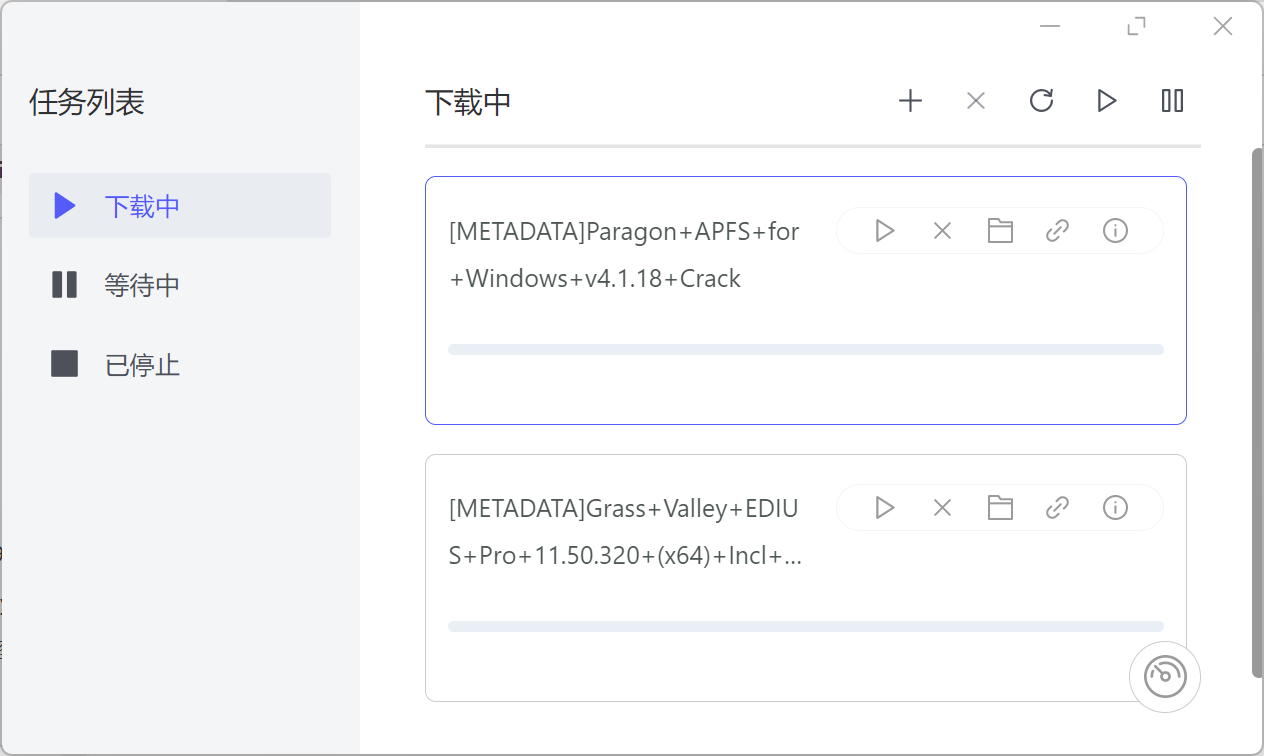Copy link of the Paragon APFS task

1058,231
